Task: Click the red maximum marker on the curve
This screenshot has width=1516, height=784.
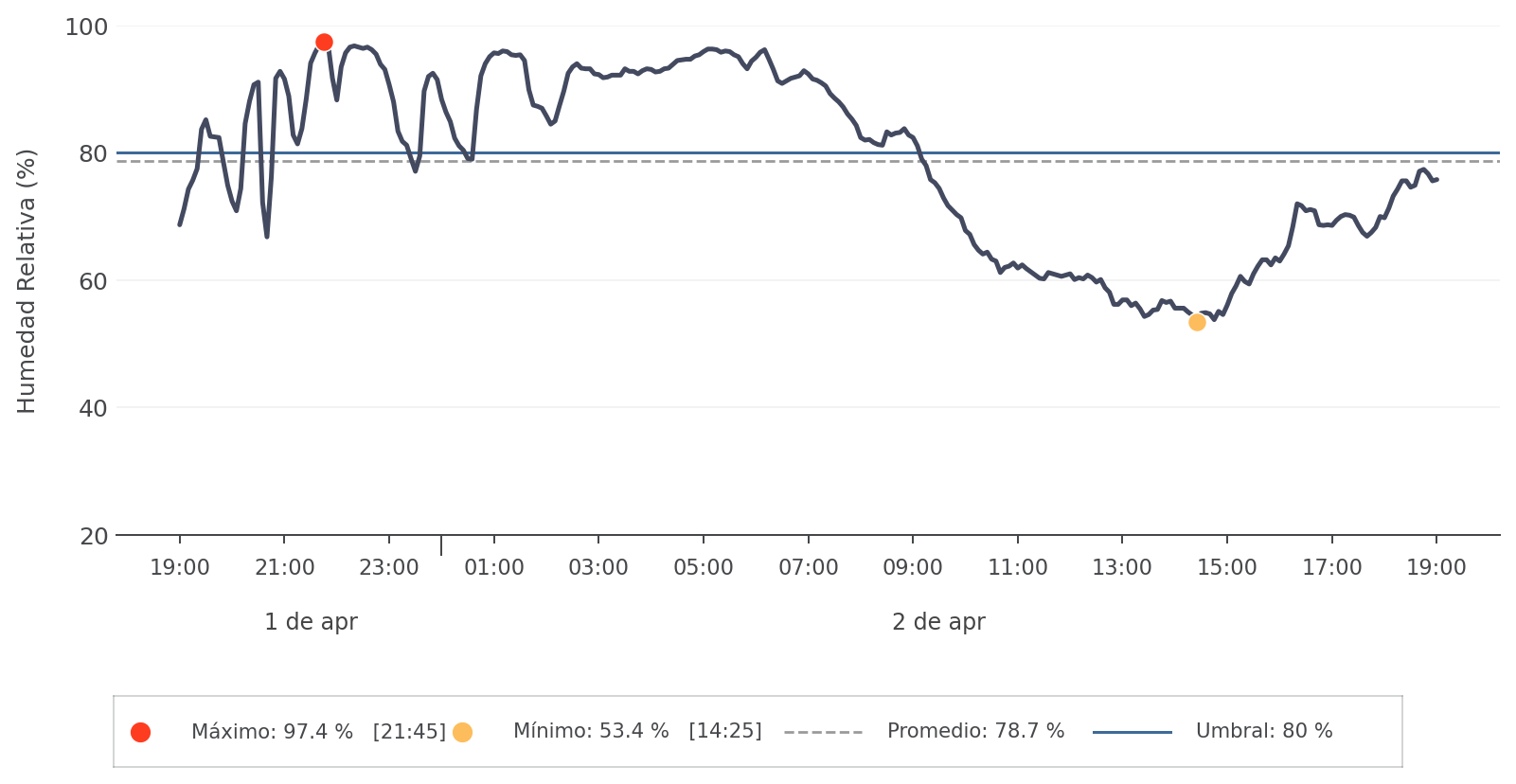Action: coord(324,42)
